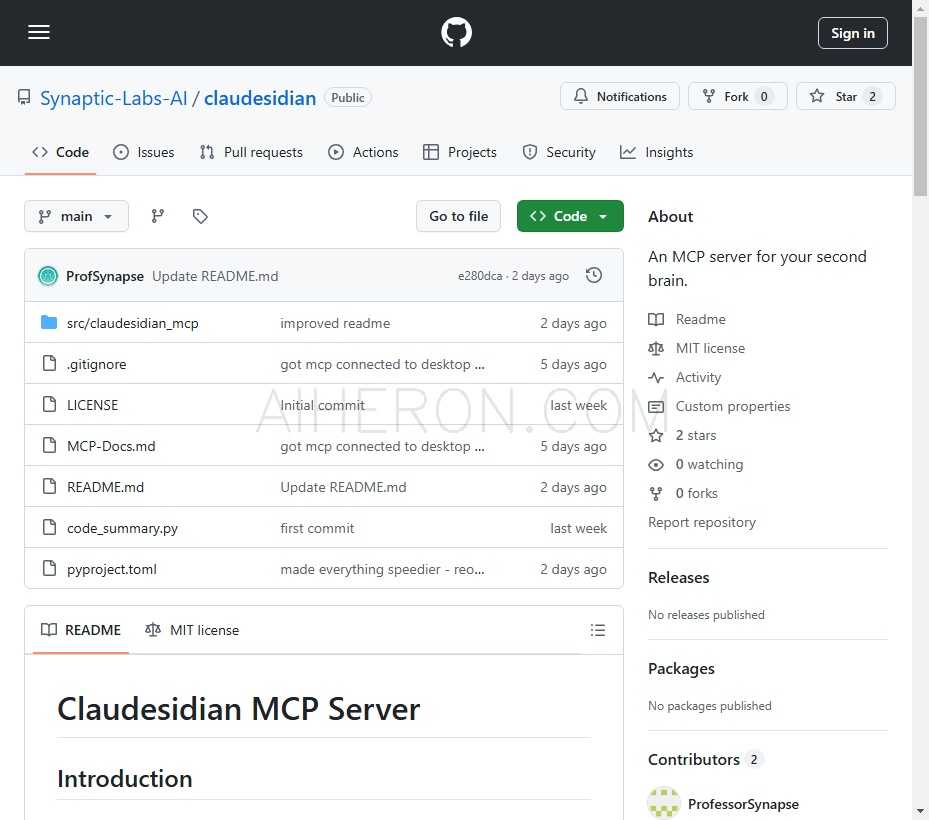Open the MCP-Docs.md file
The height and width of the screenshot is (820, 929).
[111, 446]
